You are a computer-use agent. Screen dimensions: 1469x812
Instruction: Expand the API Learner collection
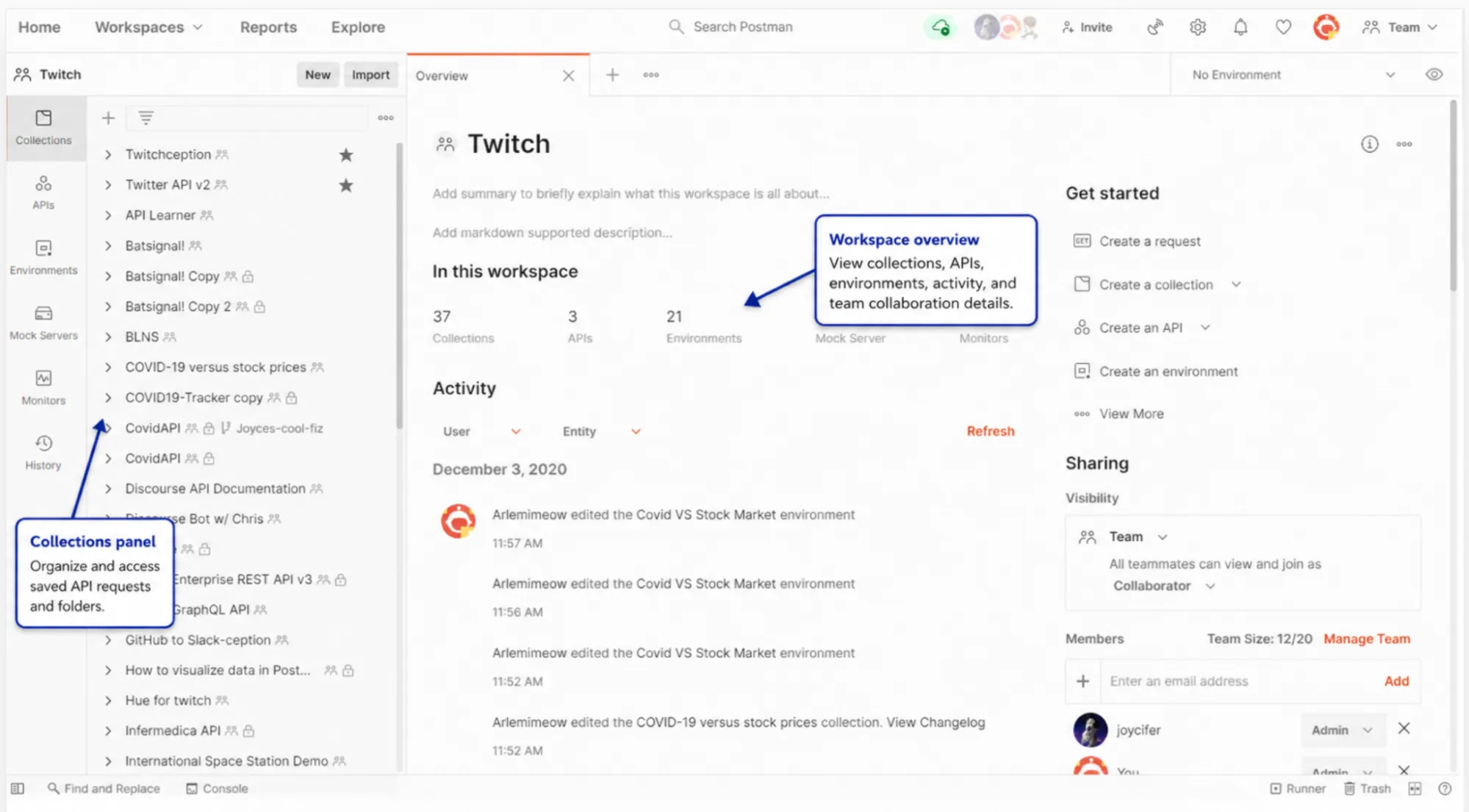click(x=108, y=215)
